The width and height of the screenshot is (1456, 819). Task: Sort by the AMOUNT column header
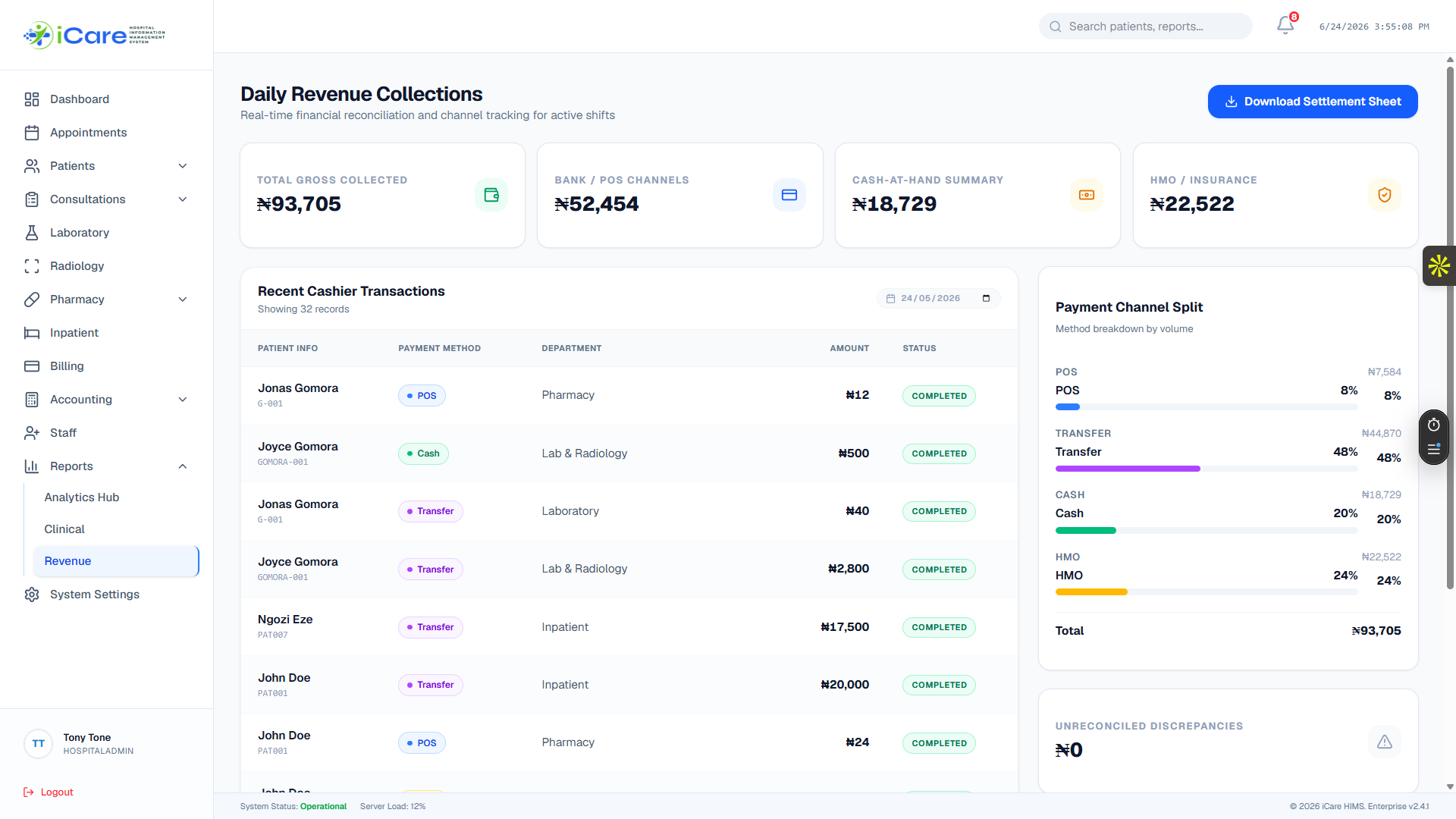click(x=849, y=348)
